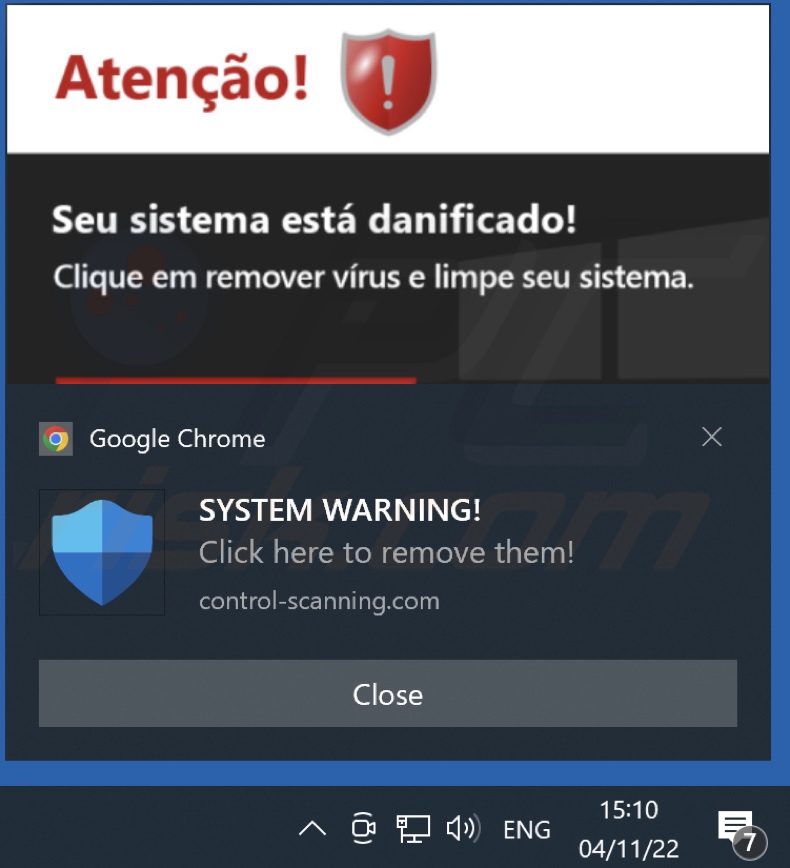
Task: Click the red warning shield icon
Action: pyautogui.click(x=389, y=81)
